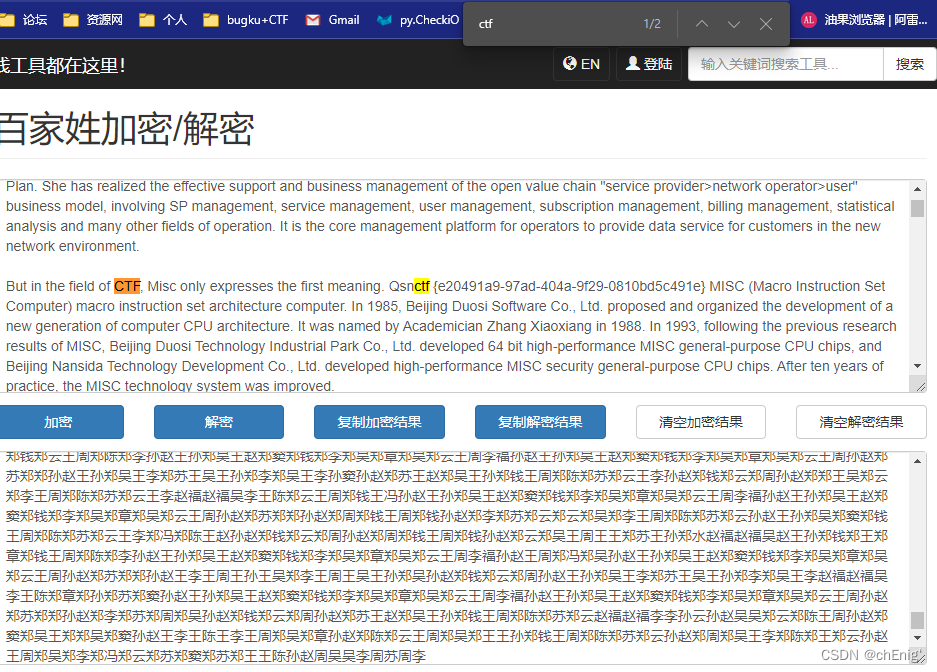
Task: Click 清空解密结果 button
Action: coord(861,422)
